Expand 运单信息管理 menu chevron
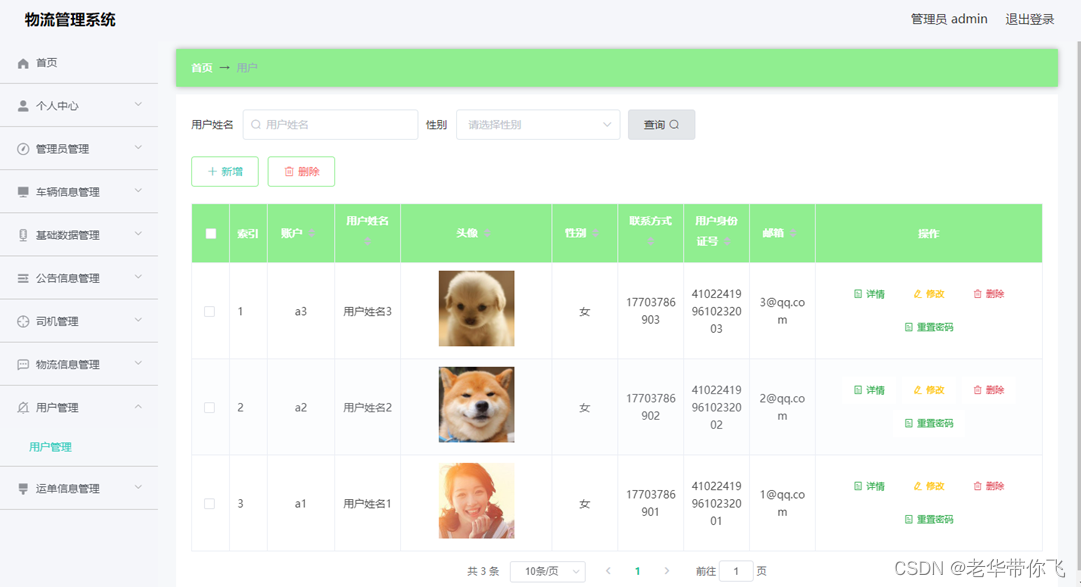 (x=138, y=487)
